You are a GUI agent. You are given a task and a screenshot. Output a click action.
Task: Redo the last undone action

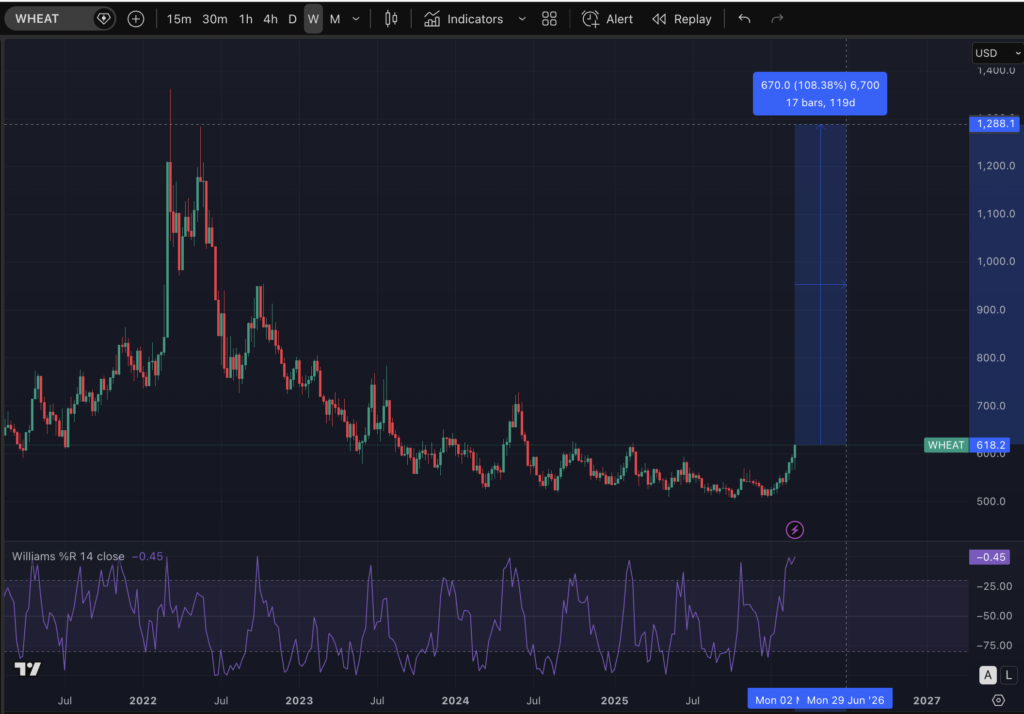[x=777, y=19]
